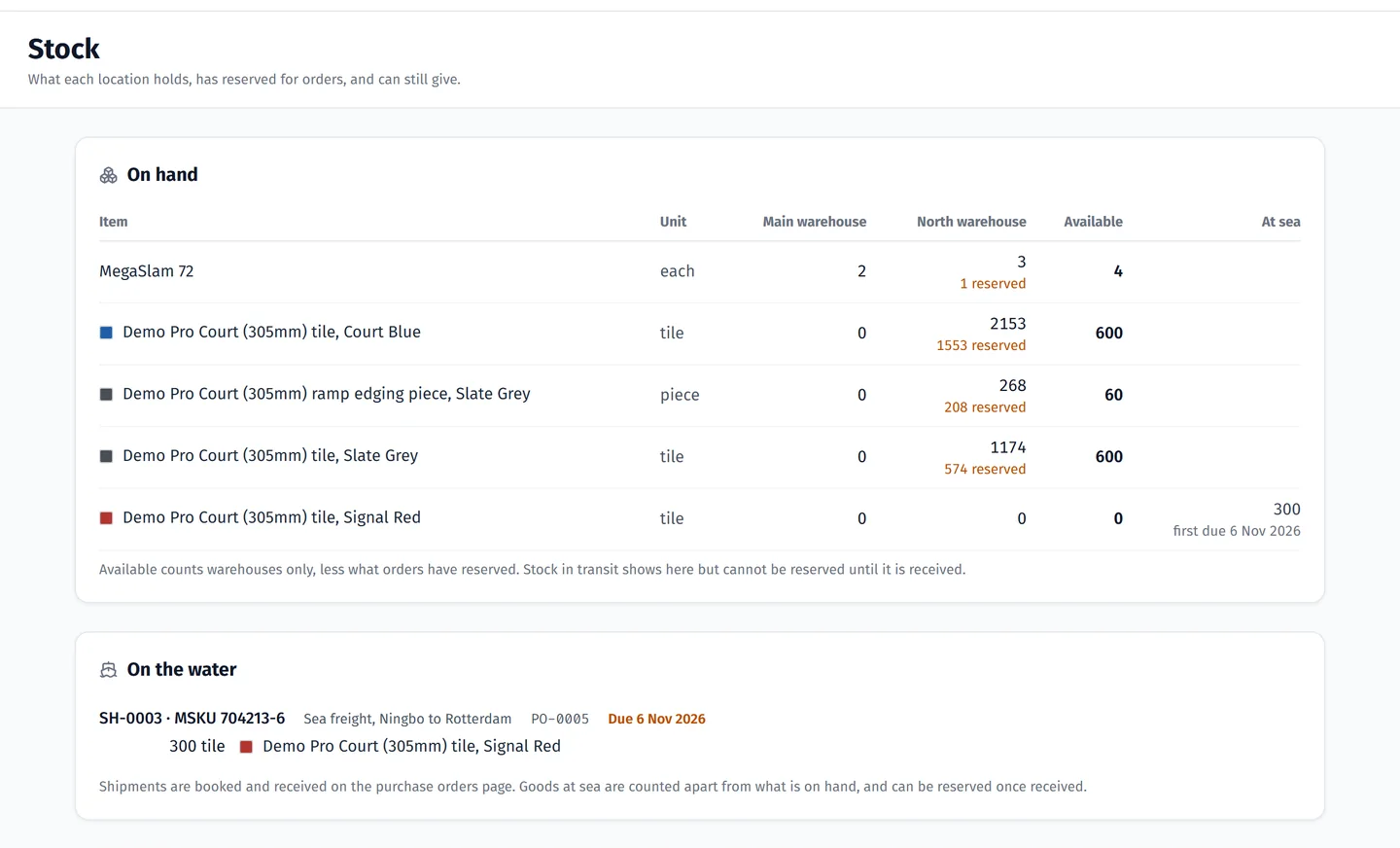Click "first due 6 Nov 2026" text
The image size is (1400, 848).
click(1237, 531)
